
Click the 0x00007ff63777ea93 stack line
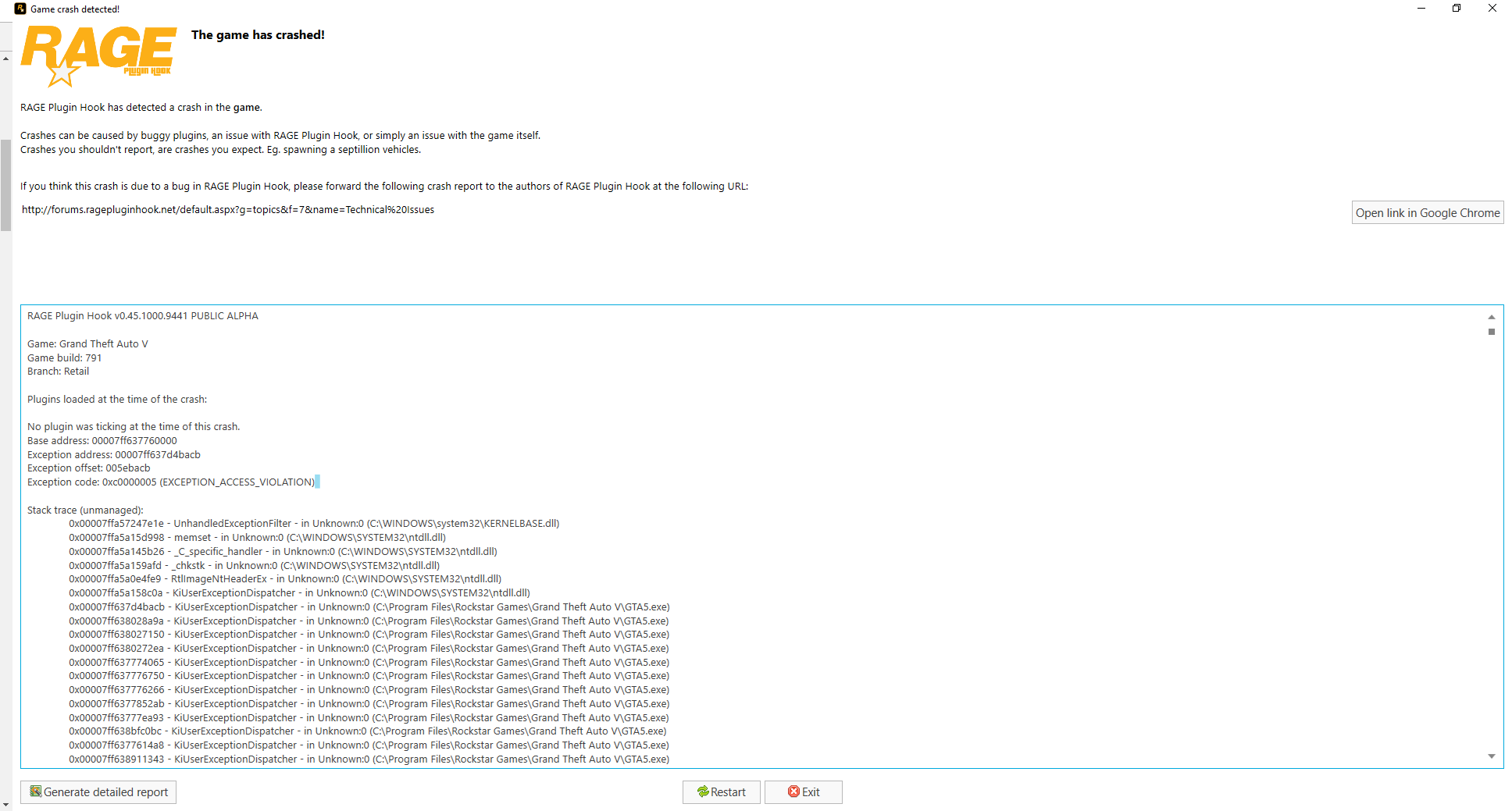tap(369, 718)
